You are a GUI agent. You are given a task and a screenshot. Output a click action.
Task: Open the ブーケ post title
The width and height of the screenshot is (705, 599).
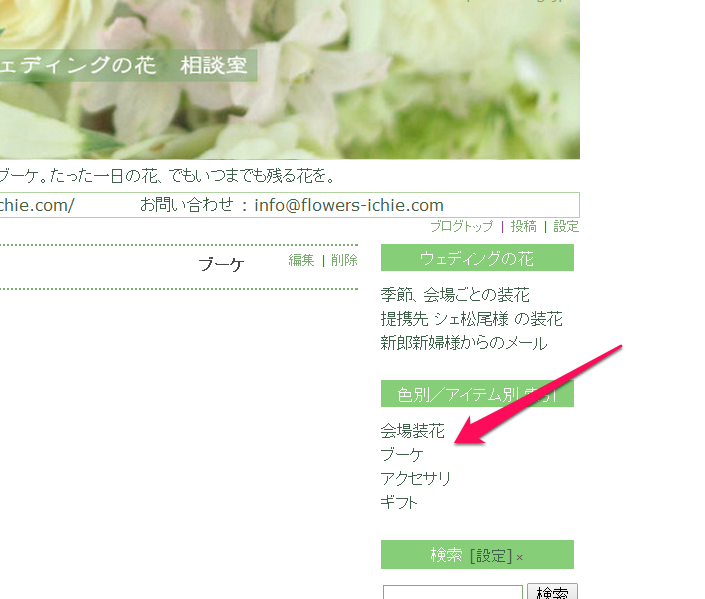220,265
